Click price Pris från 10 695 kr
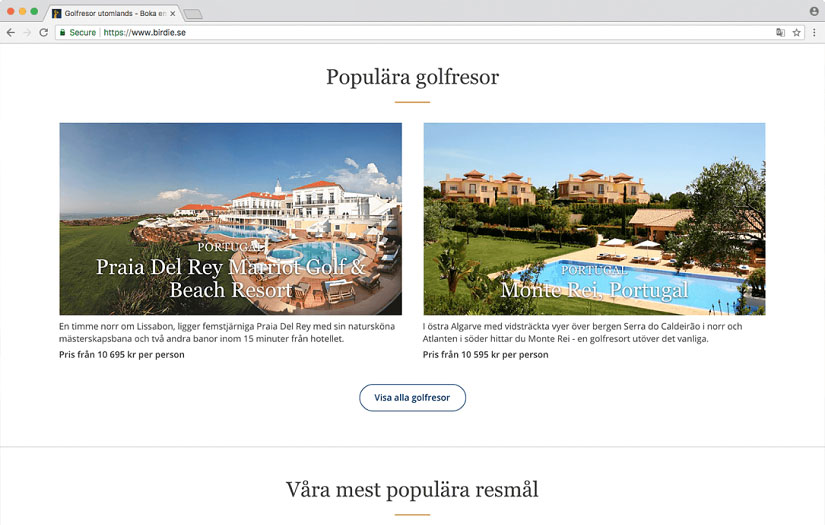 [x=122, y=355]
